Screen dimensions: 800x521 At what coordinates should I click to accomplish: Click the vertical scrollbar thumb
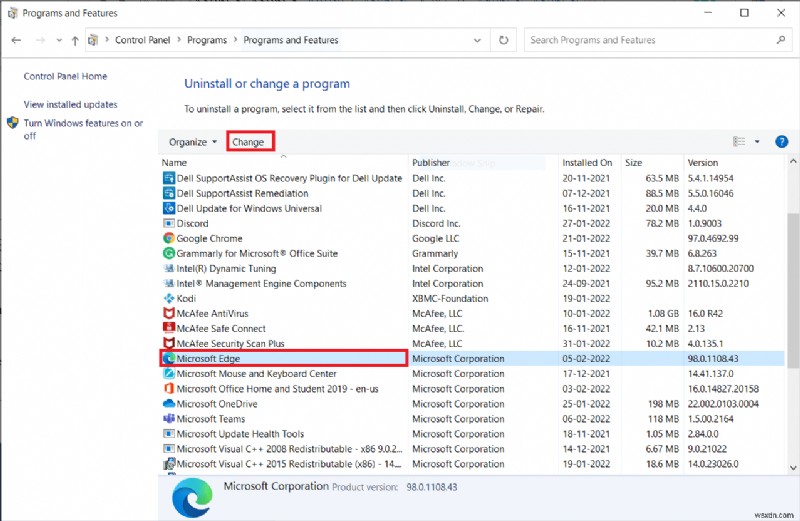coord(792,290)
